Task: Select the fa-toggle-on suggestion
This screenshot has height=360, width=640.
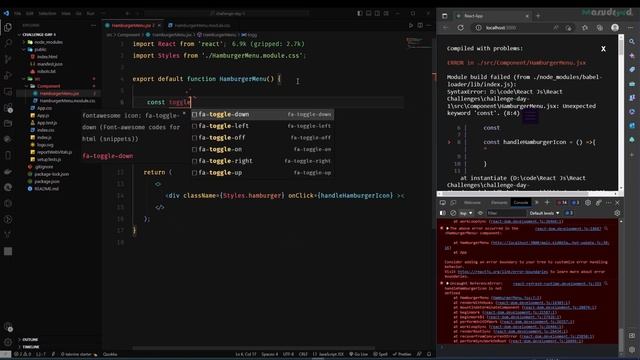Action: click(x=262, y=149)
